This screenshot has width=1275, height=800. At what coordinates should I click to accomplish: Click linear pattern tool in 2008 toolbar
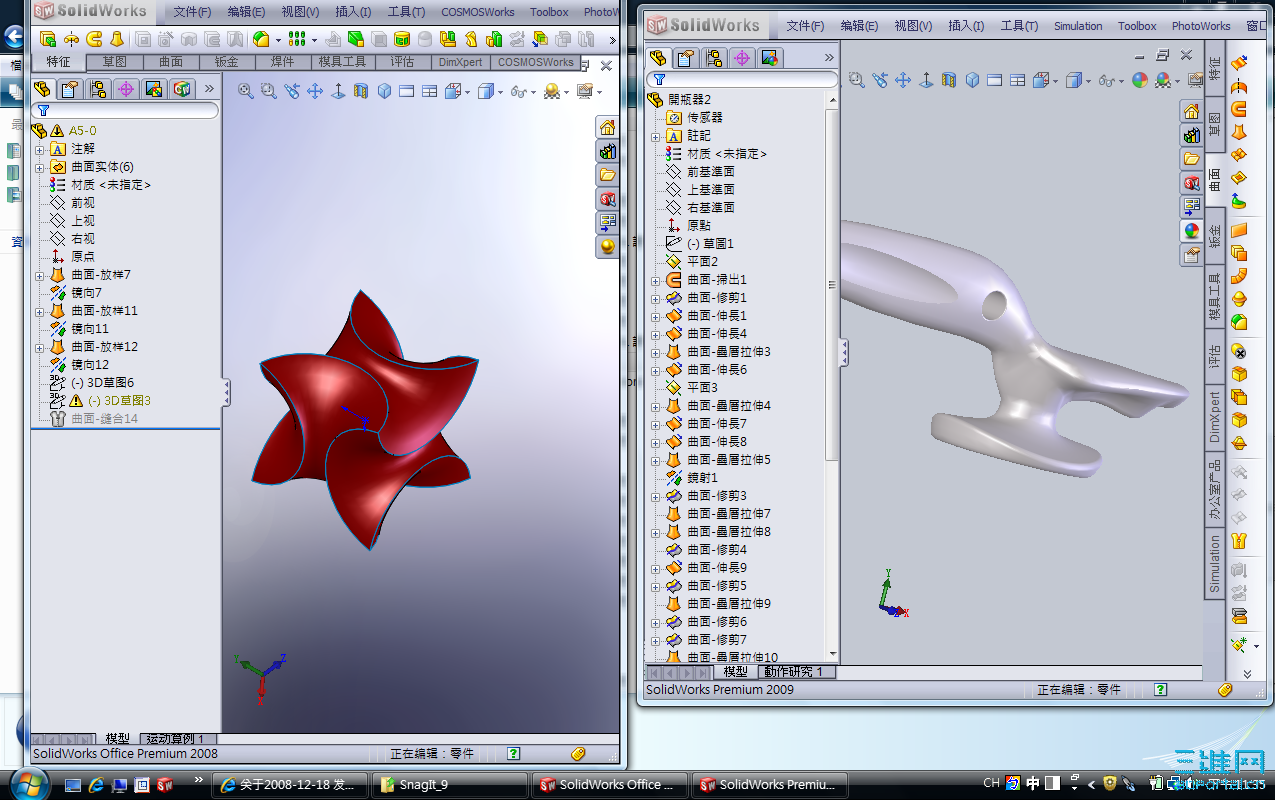coord(296,39)
